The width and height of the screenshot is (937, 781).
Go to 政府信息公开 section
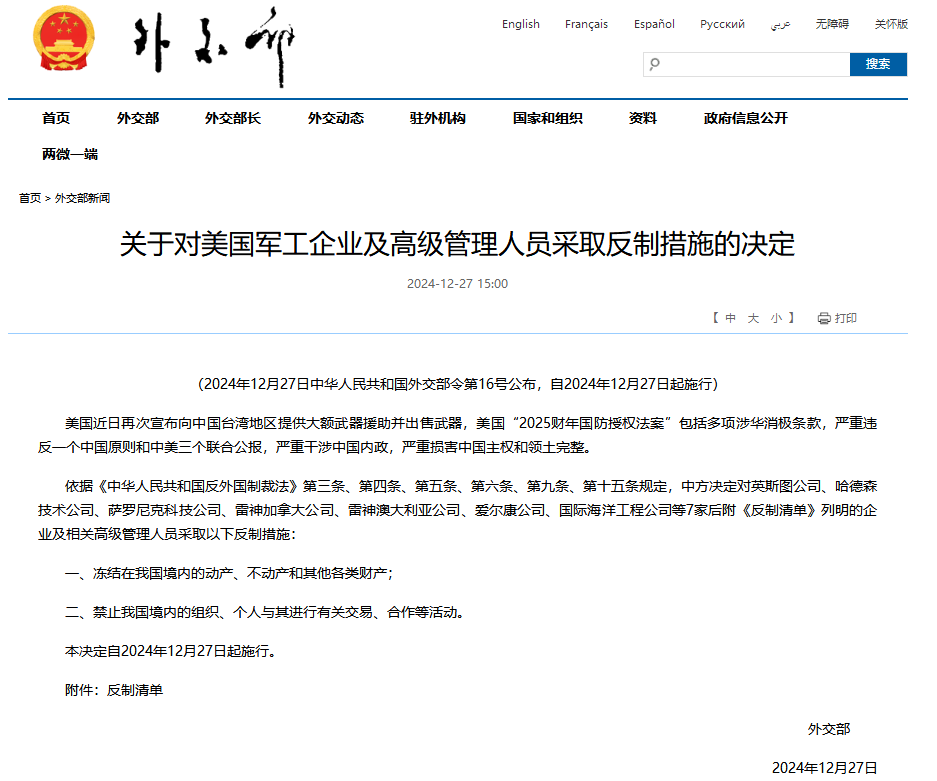pos(745,118)
